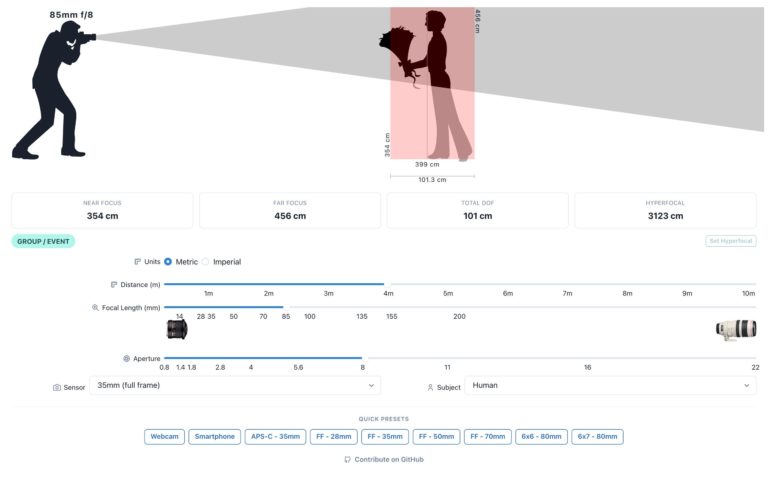Click the magnifier icon beside Focal Length
Image resolution: width=768 pixels, height=479 pixels.
coord(95,308)
